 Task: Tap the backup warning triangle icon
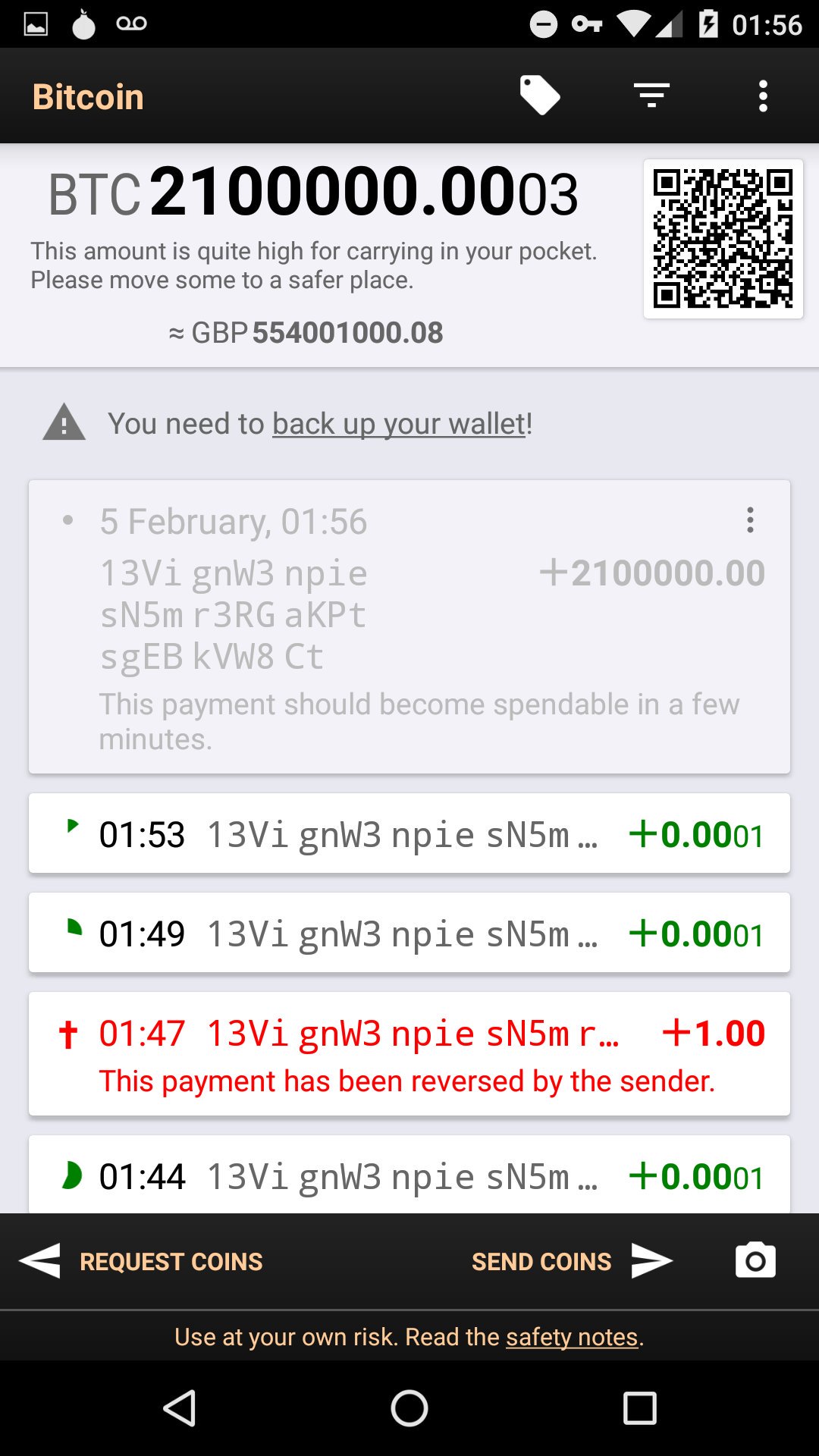[x=64, y=422]
